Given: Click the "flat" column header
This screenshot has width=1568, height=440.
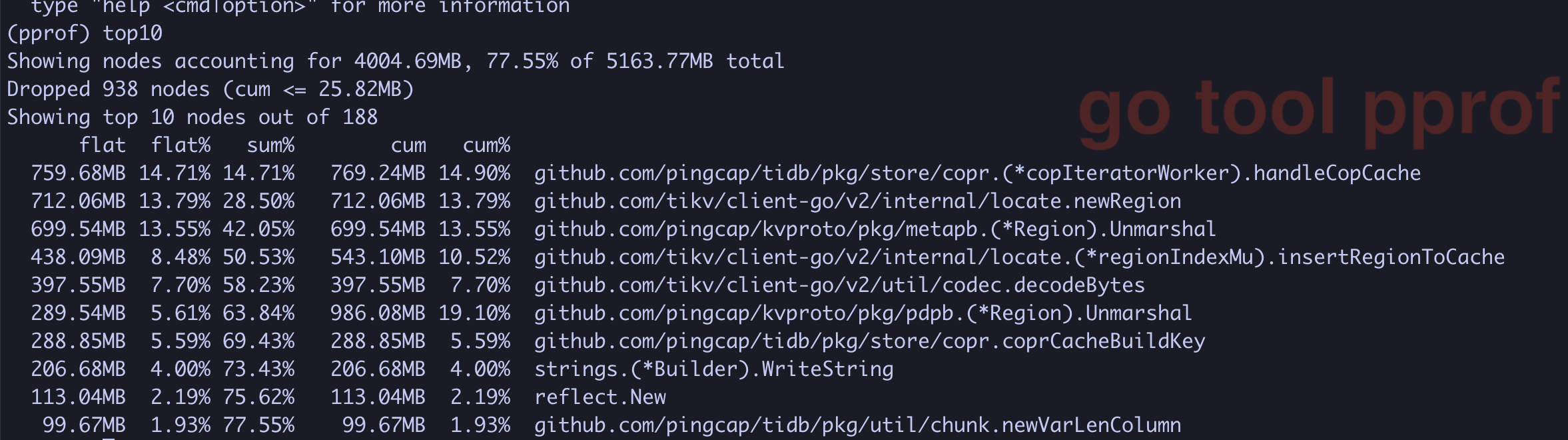Looking at the screenshot, I should point(102,145).
